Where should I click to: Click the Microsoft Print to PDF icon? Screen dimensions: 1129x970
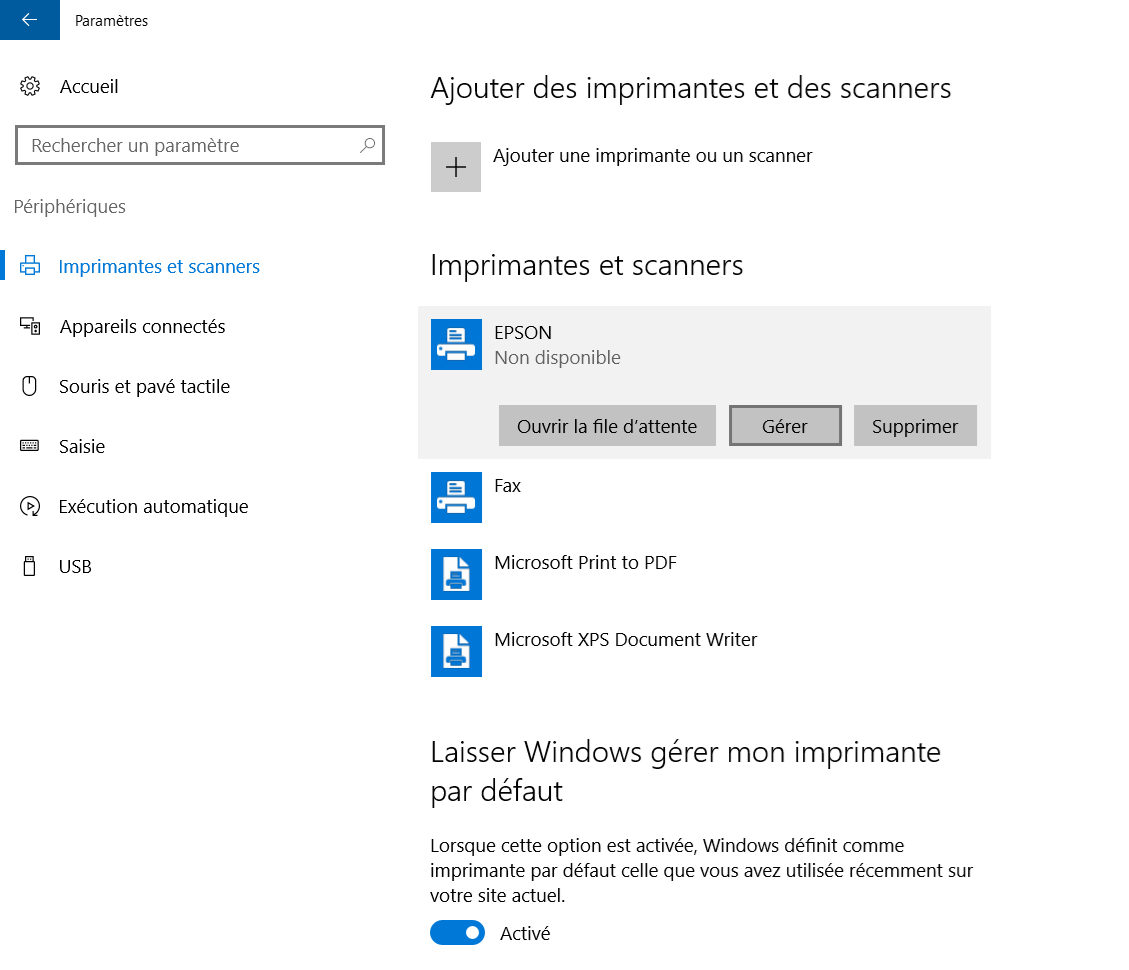click(456, 574)
